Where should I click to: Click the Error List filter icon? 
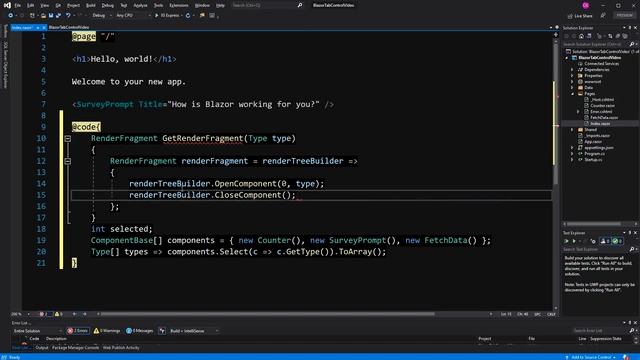162,331
